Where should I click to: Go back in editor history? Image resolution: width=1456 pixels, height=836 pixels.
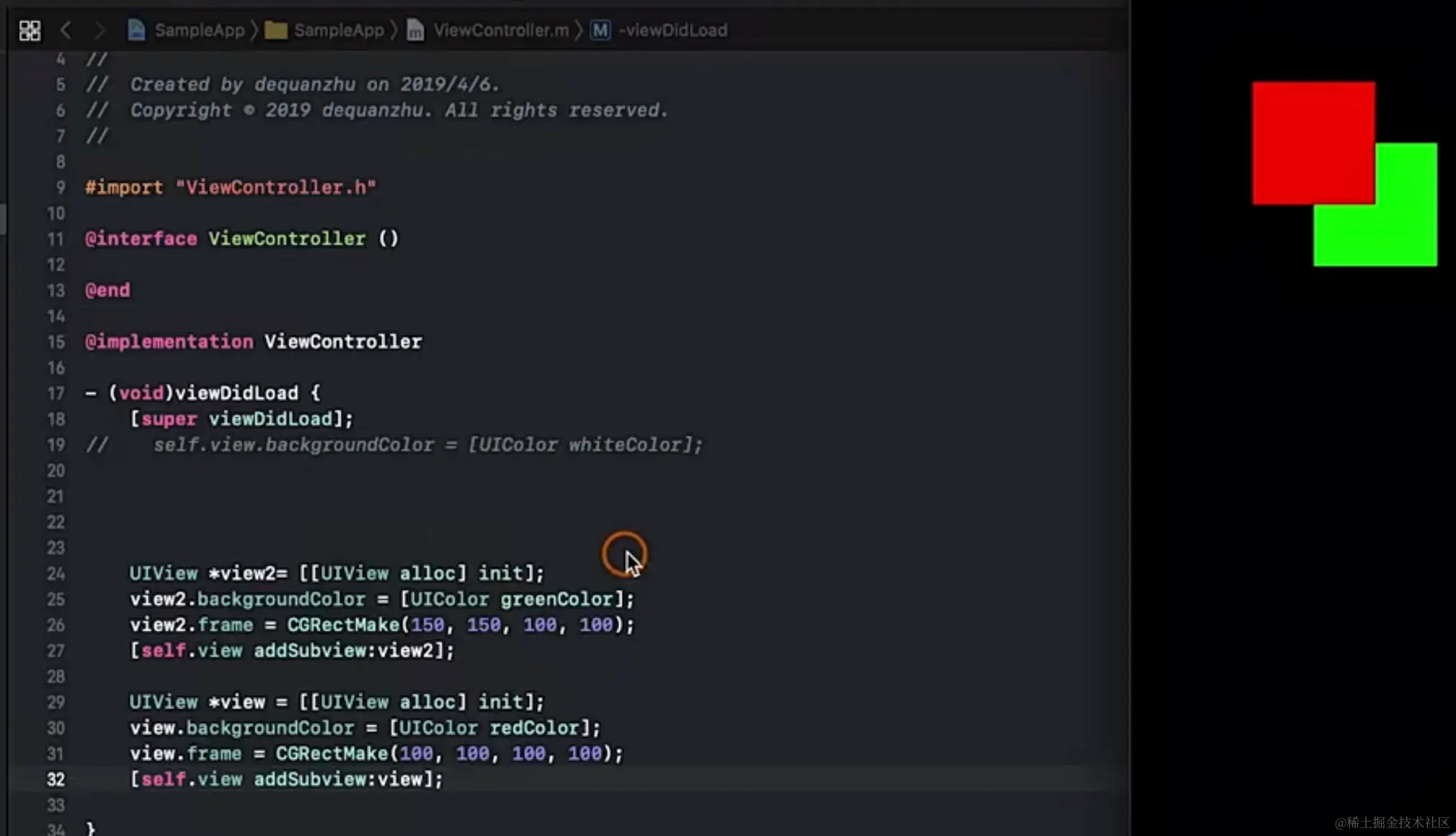tap(66, 30)
